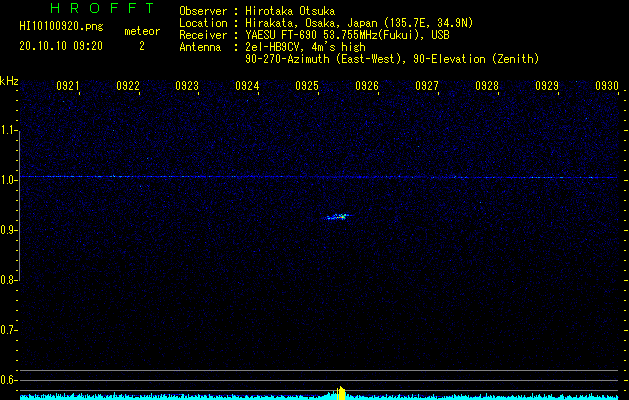Click the 0.8 kHz axis label
This screenshot has height=400, width=629.
pyautogui.click(x=8, y=280)
